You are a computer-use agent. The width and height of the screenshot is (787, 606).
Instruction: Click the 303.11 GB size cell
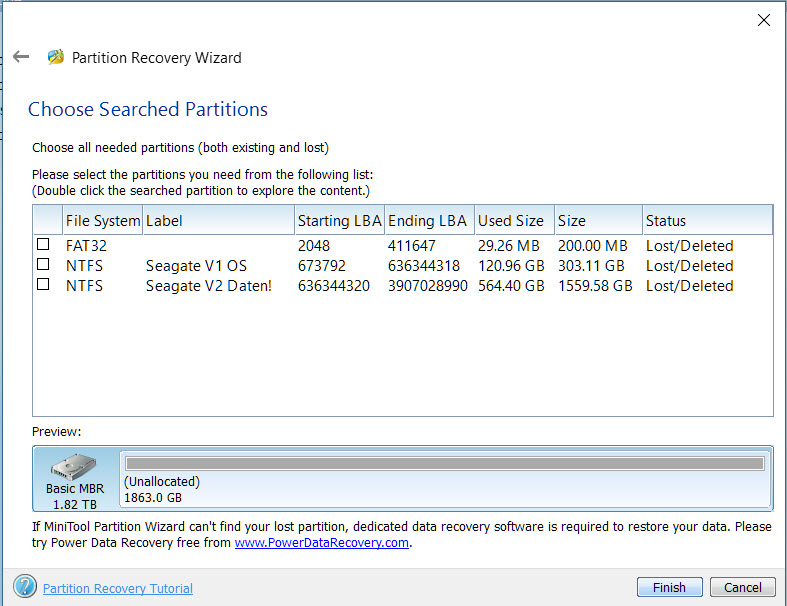click(591, 266)
